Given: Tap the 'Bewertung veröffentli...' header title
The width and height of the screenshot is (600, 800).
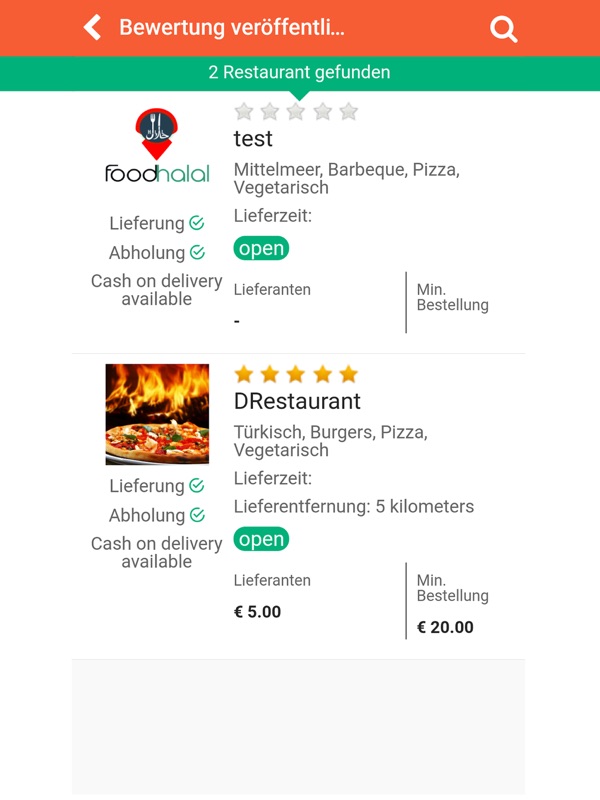Looking at the screenshot, I should tap(232, 27).
